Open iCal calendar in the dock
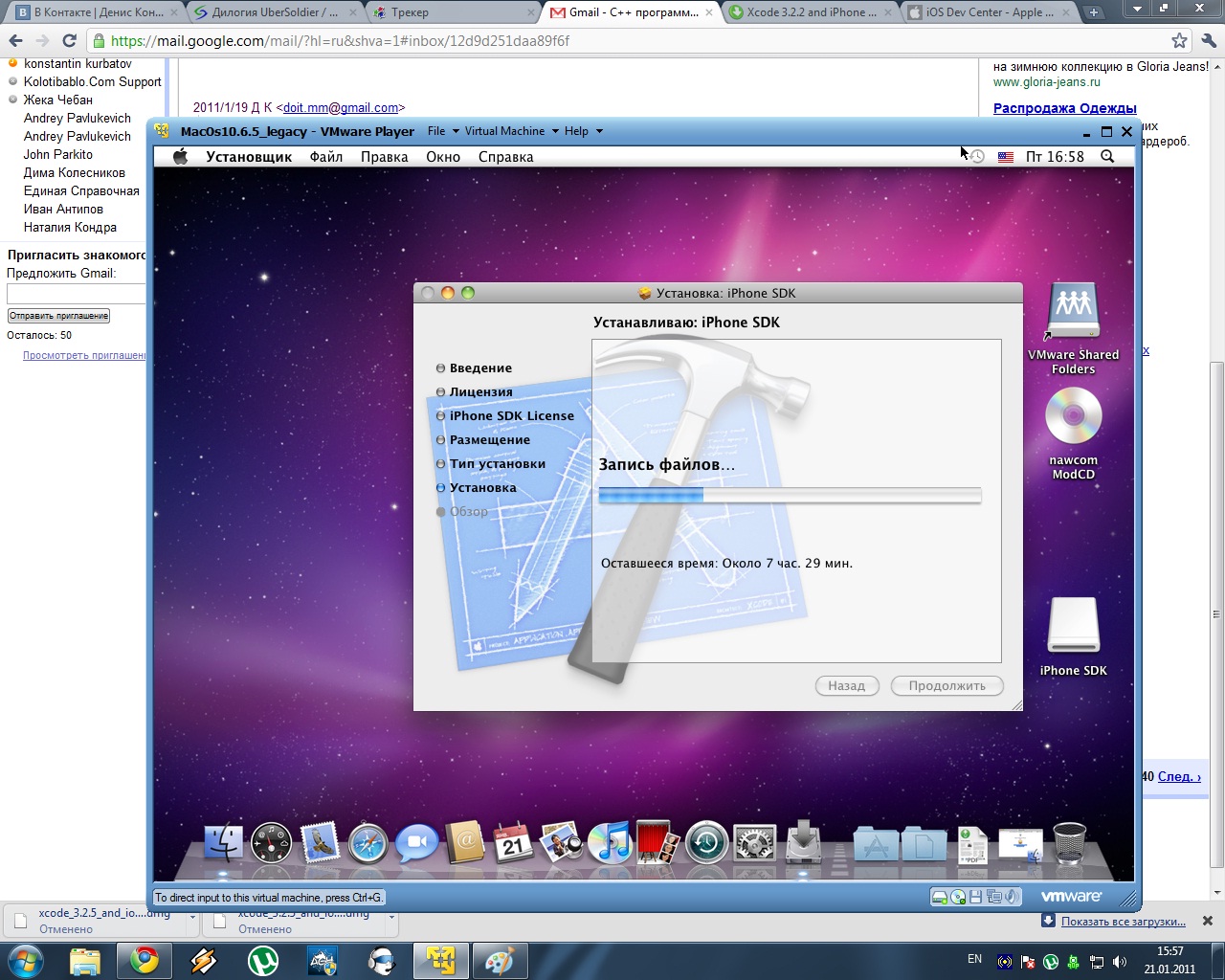1225x980 pixels. pyautogui.click(x=513, y=843)
